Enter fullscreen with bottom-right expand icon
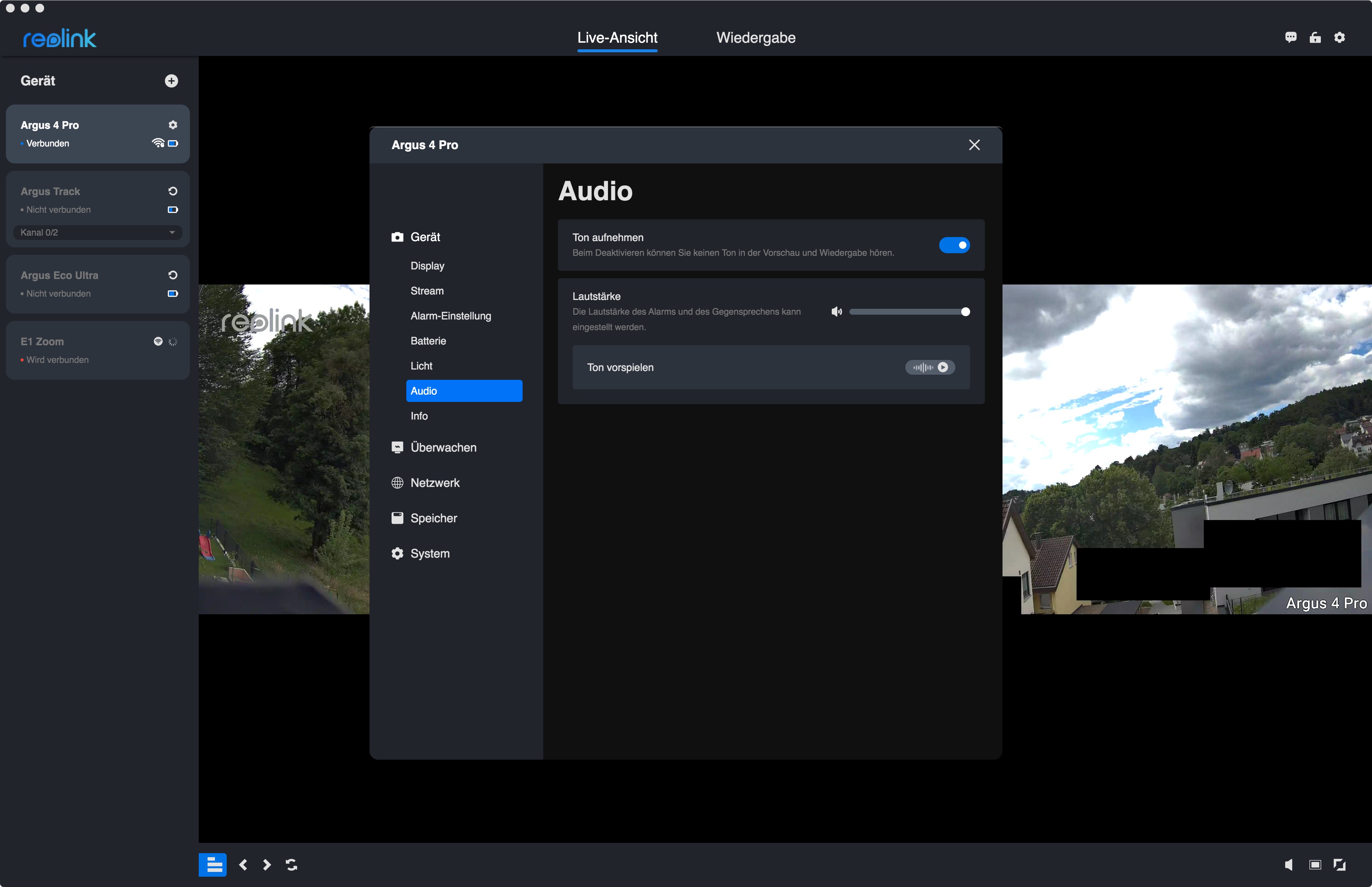This screenshot has height=887, width=1372. [1340, 865]
